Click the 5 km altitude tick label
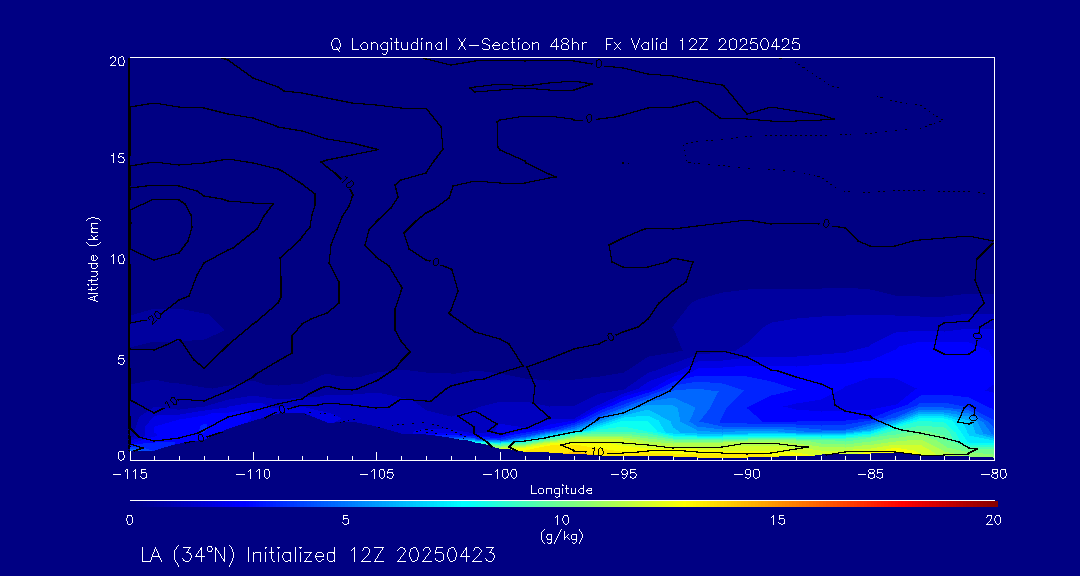The width and height of the screenshot is (1080, 576). tap(118, 359)
